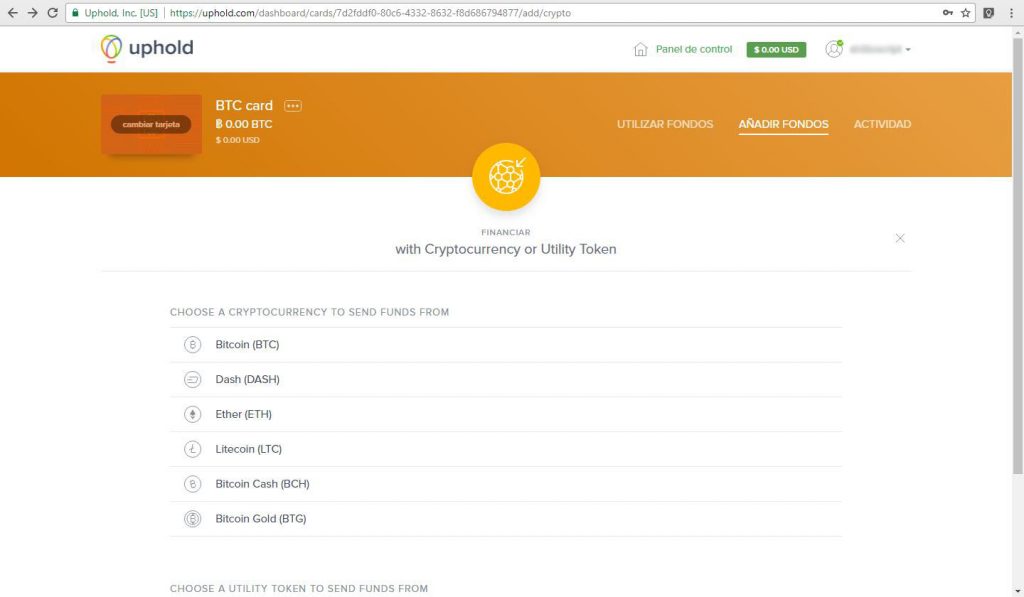Expand the account name dropdown arrow
Screen dimensions: 1024x597
(x=908, y=50)
